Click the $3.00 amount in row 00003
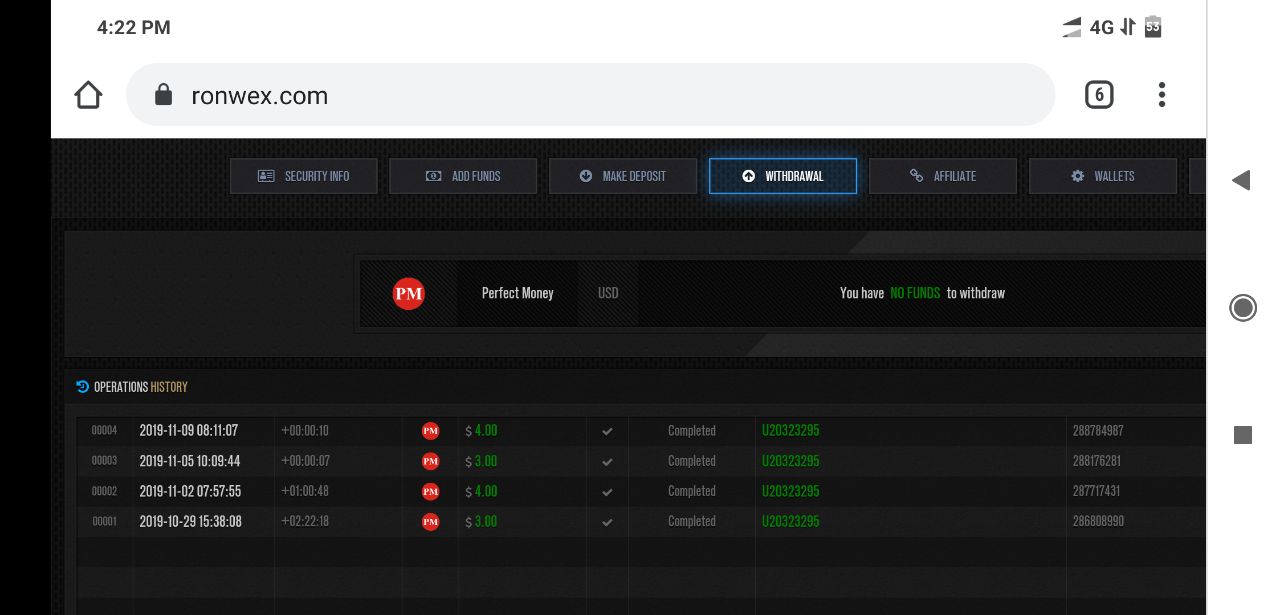The height and width of the screenshot is (615, 1280). click(x=482, y=461)
